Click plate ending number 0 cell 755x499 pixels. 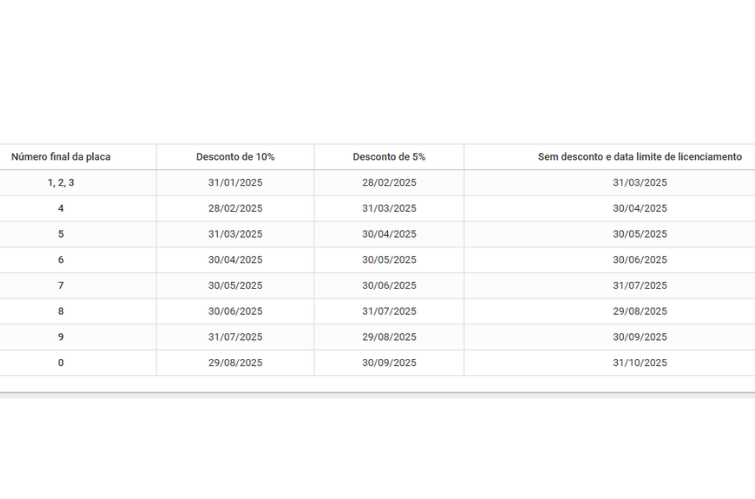click(x=60, y=363)
